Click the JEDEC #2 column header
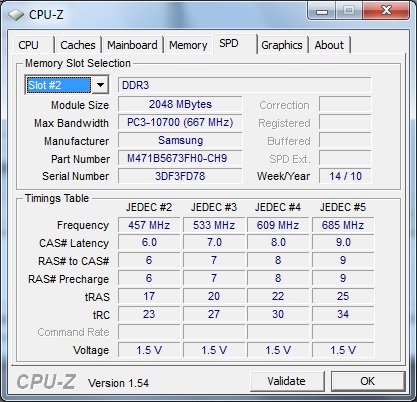The height and width of the screenshot is (402, 417). (x=149, y=207)
